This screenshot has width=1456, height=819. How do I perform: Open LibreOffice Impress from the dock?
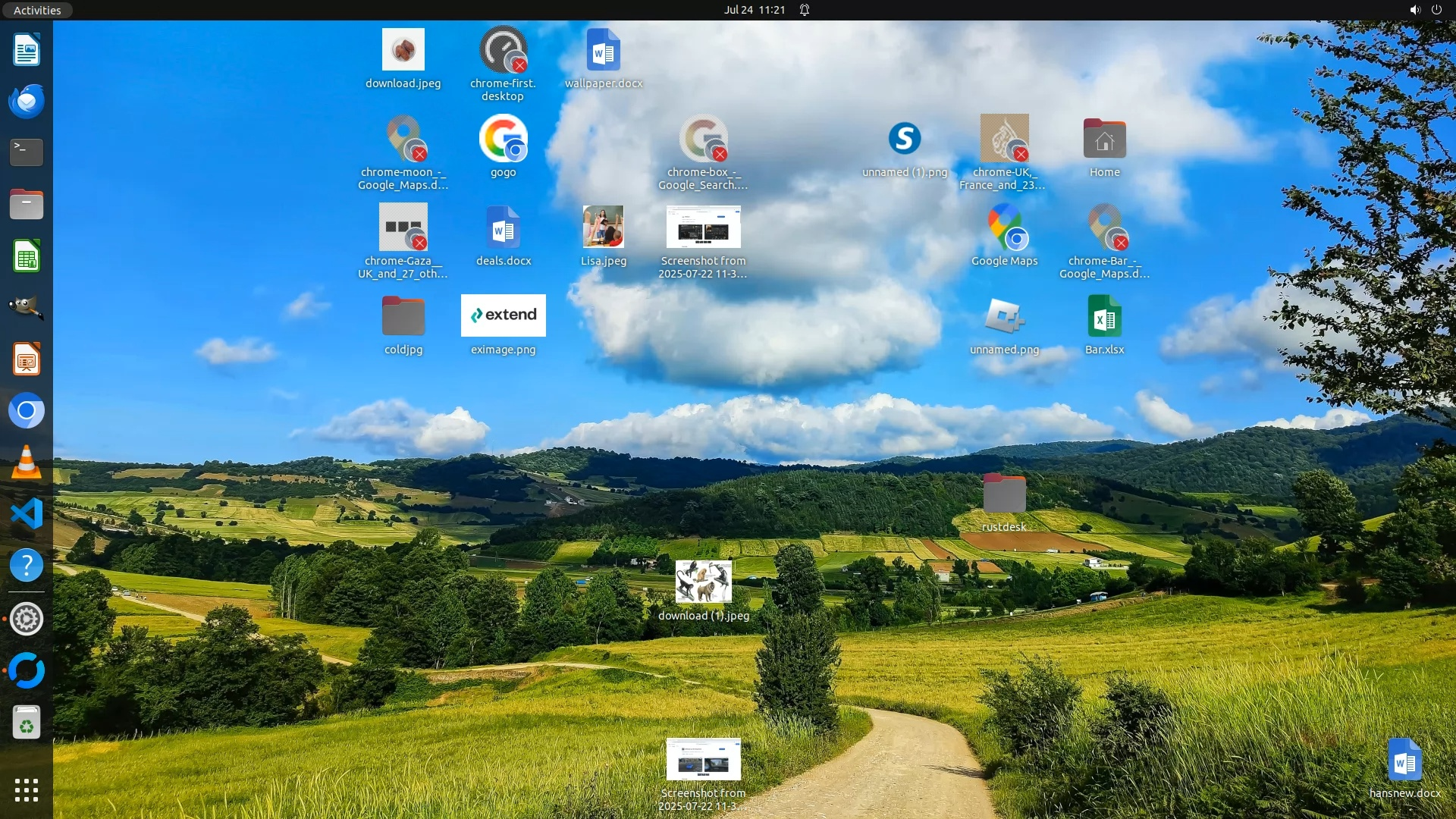27,359
